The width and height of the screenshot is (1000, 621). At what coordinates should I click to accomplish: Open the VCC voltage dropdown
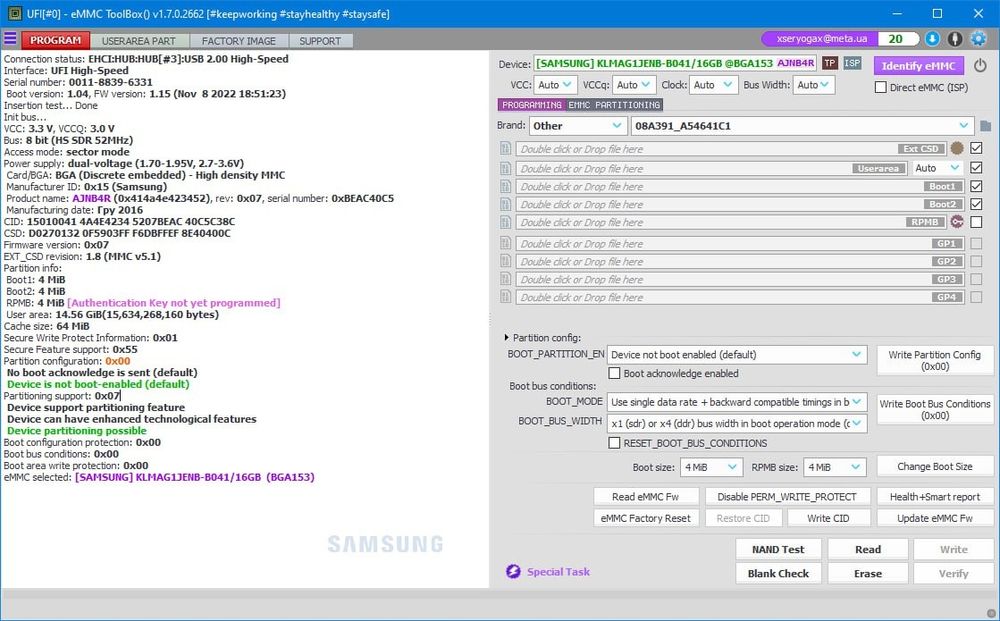pyautogui.click(x=555, y=85)
